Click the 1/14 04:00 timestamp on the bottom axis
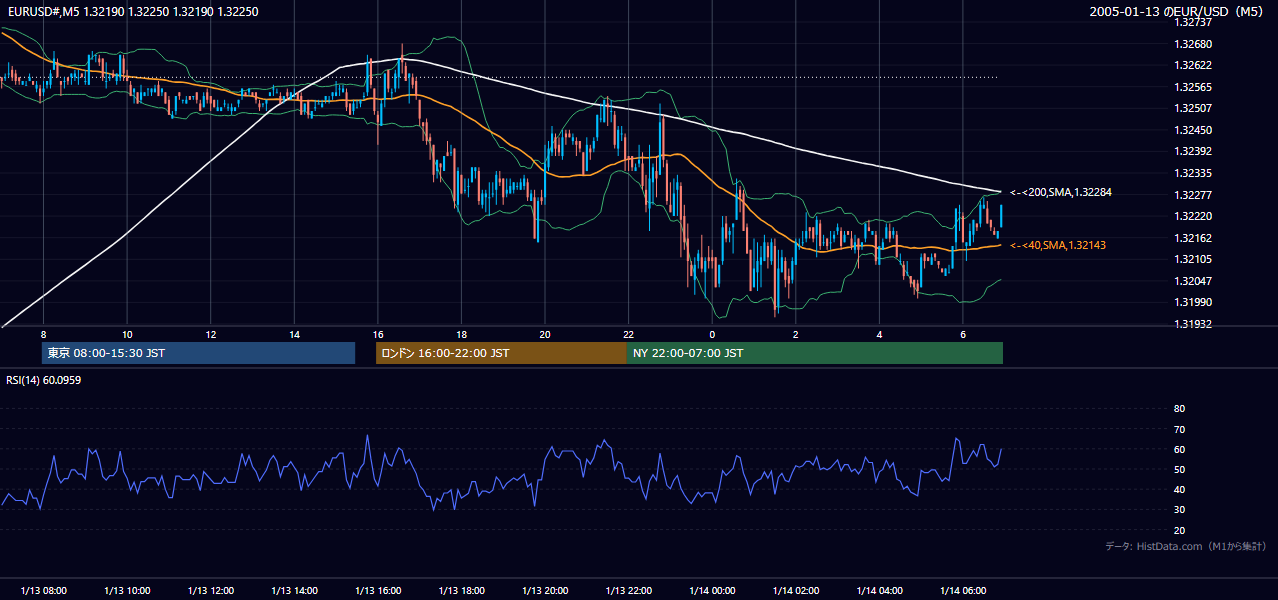1278x600 pixels. pyautogui.click(x=879, y=591)
